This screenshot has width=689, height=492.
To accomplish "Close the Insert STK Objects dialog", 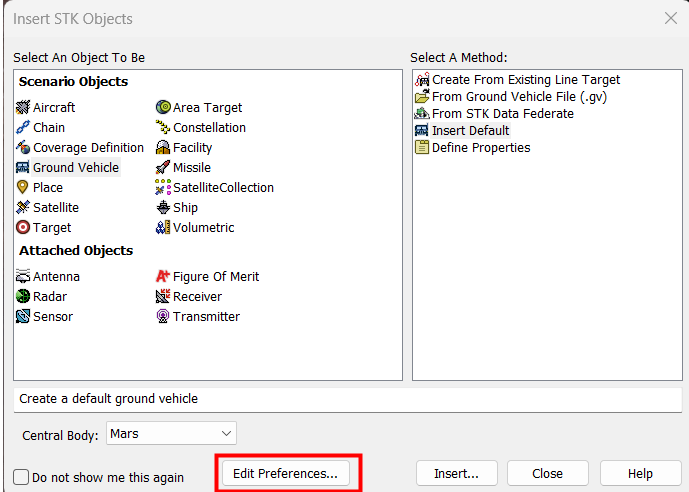I will coord(671,18).
